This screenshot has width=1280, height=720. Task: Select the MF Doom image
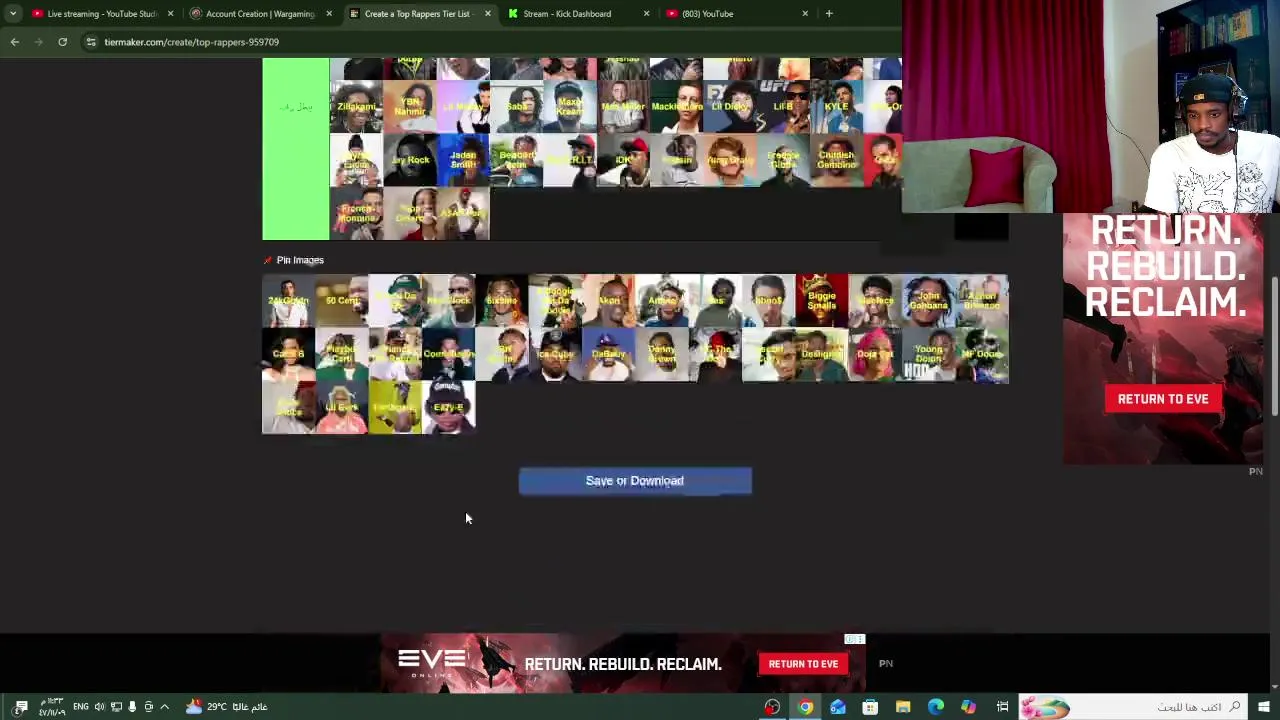click(x=982, y=355)
